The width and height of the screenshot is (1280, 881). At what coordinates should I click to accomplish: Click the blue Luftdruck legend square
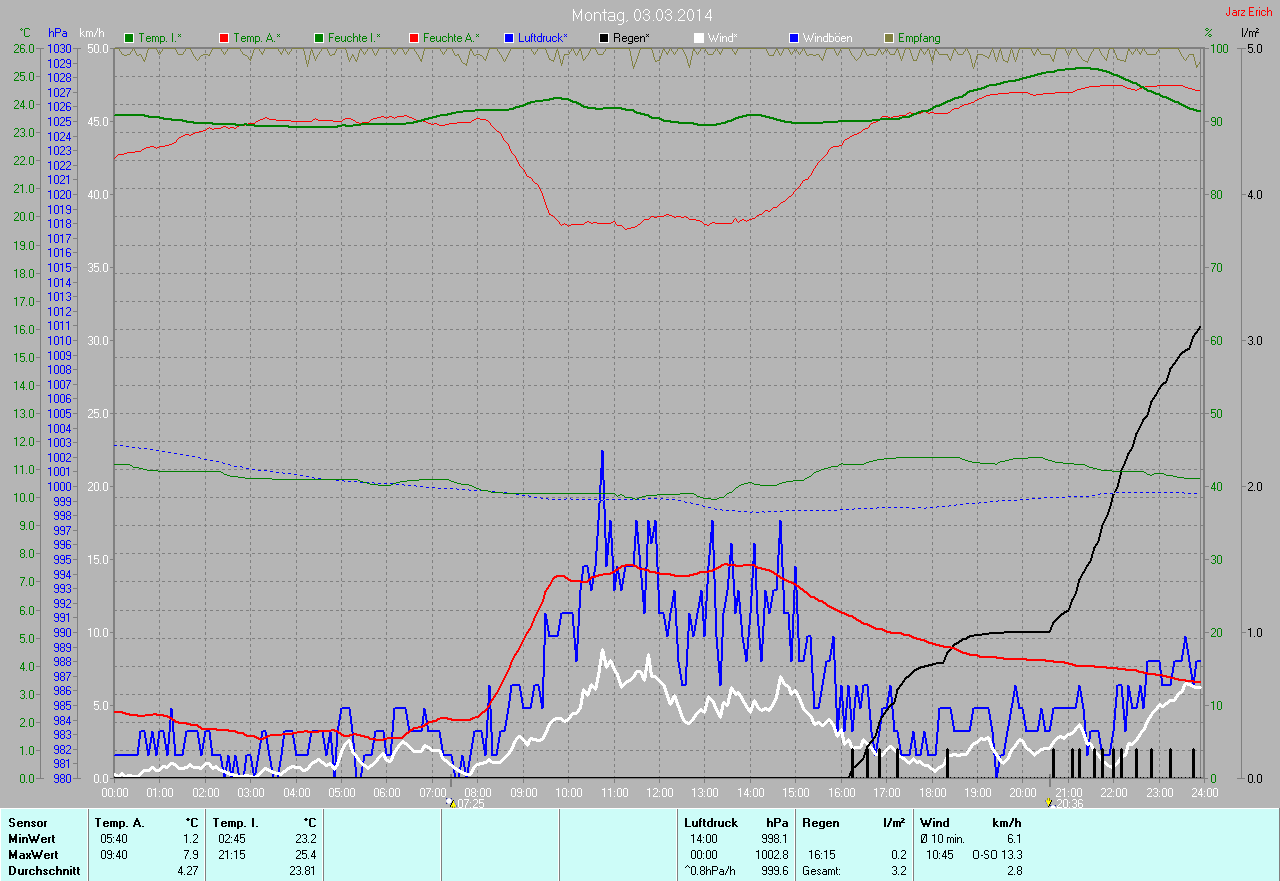pos(509,38)
